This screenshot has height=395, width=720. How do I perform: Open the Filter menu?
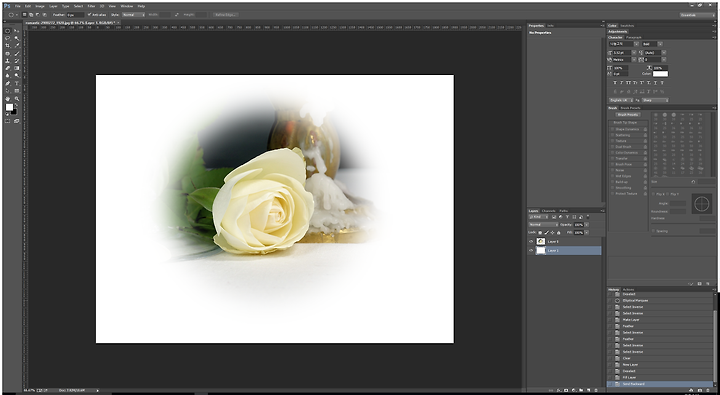[x=91, y=6]
